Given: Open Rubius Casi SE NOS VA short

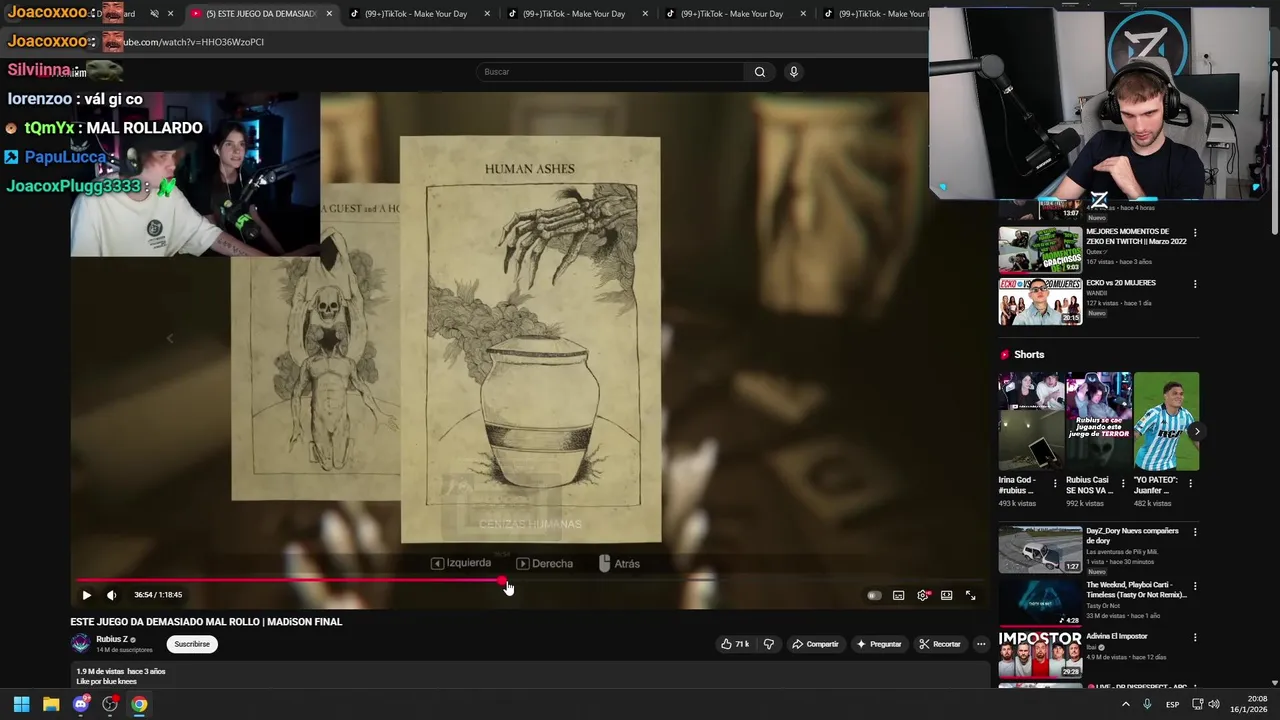Looking at the screenshot, I should pos(1098,421).
